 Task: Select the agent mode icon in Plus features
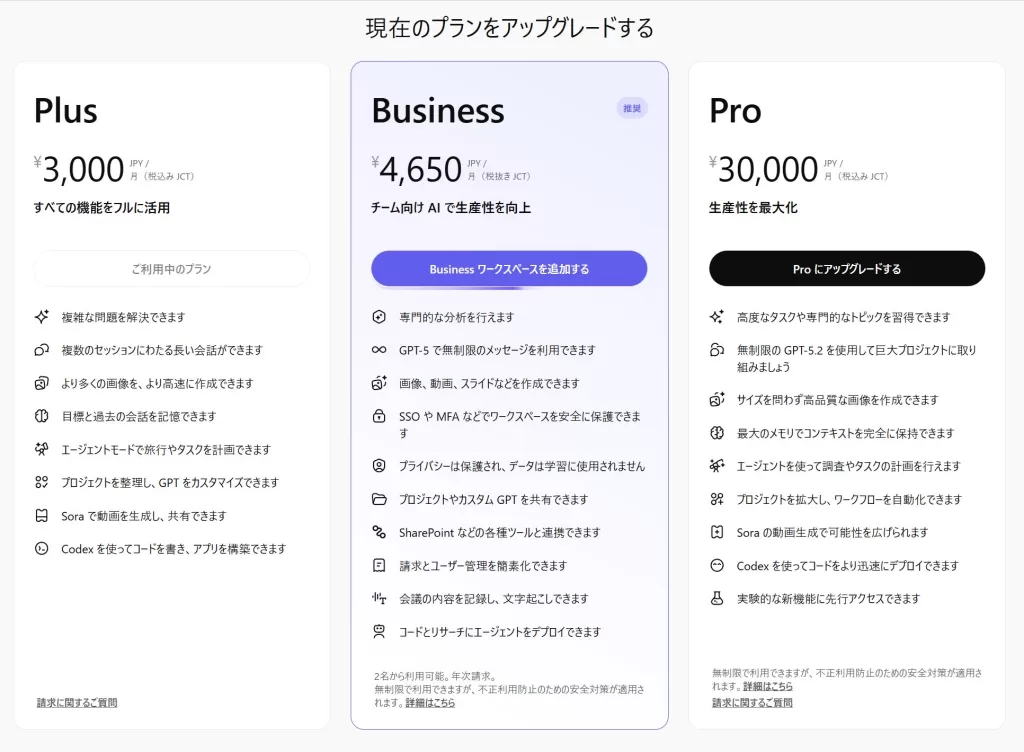click(x=42, y=450)
